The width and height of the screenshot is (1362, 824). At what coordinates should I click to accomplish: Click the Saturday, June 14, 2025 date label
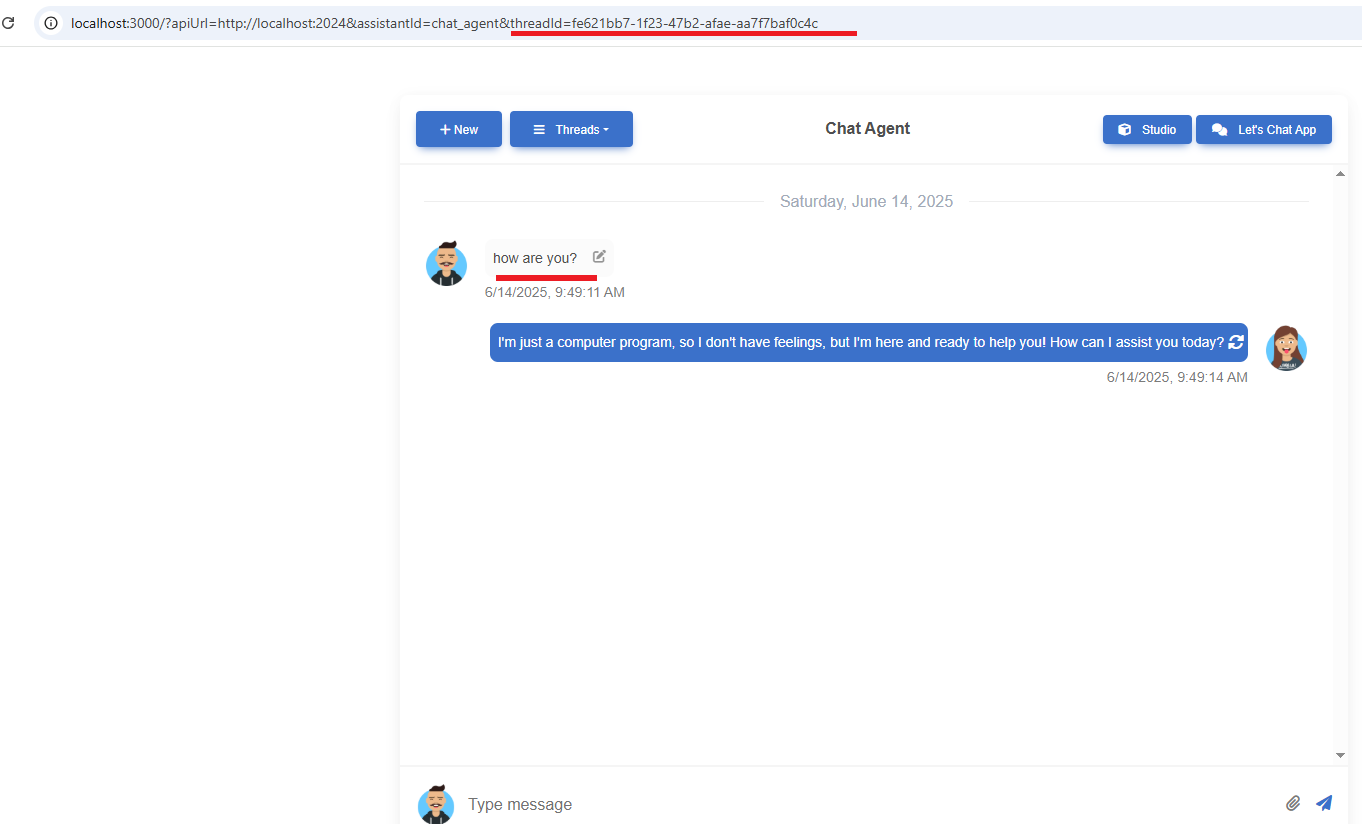tap(866, 201)
